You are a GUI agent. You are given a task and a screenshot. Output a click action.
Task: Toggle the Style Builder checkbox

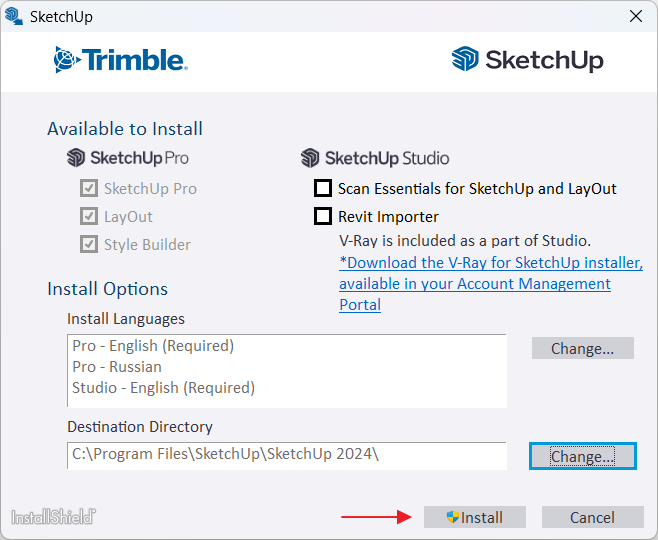89,244
